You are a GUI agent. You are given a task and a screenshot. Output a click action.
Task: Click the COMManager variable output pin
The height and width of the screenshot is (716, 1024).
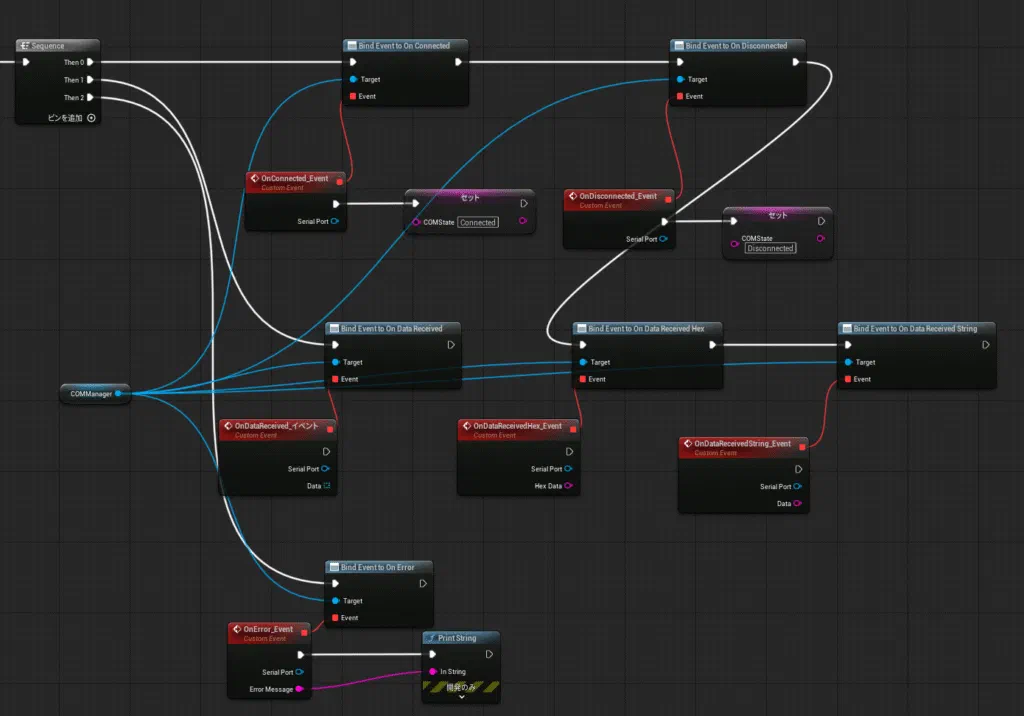tap(118, 393)
